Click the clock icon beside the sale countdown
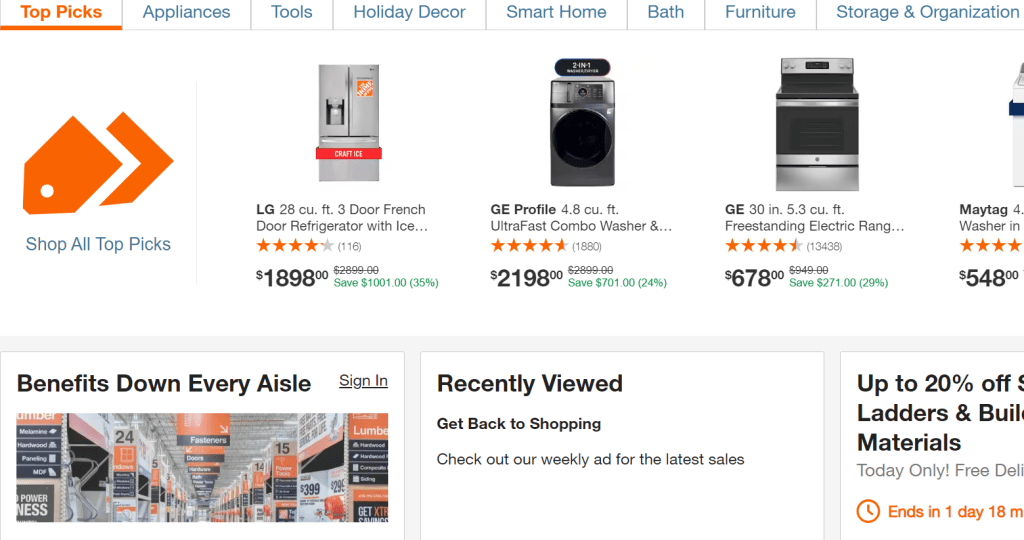This screenshot has width=1024, height=540. click(x=868, y=511)
